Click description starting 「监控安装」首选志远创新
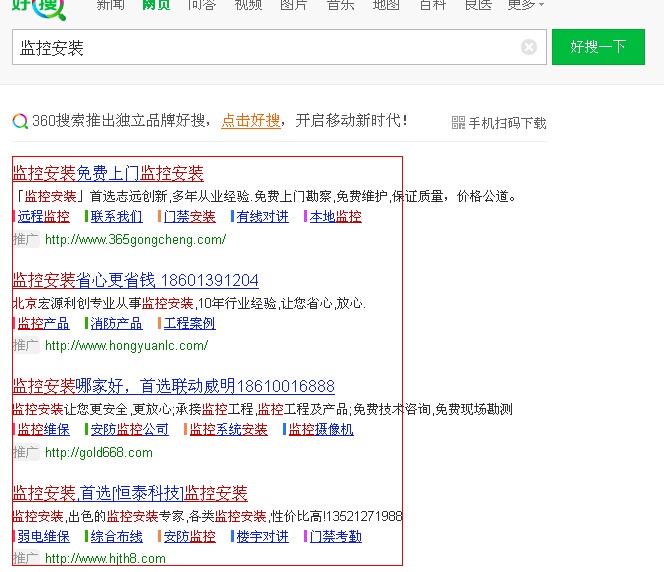The height and width of the screenshot is (572, 664). tap(265, 196)
